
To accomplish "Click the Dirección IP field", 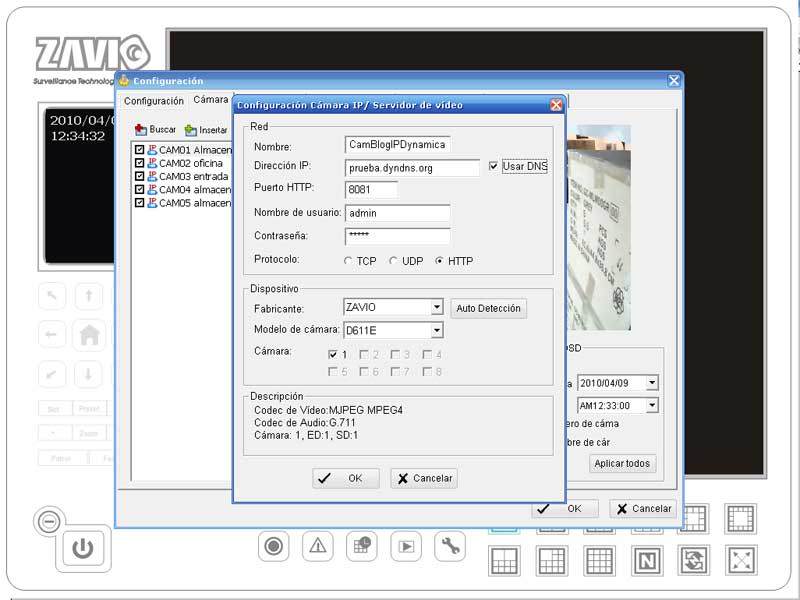I will (412, 168).
